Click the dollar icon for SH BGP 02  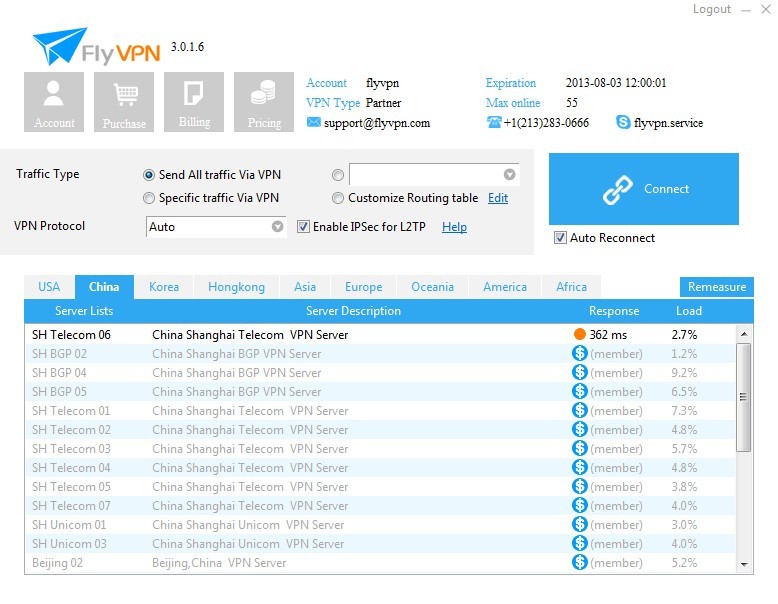580,353
